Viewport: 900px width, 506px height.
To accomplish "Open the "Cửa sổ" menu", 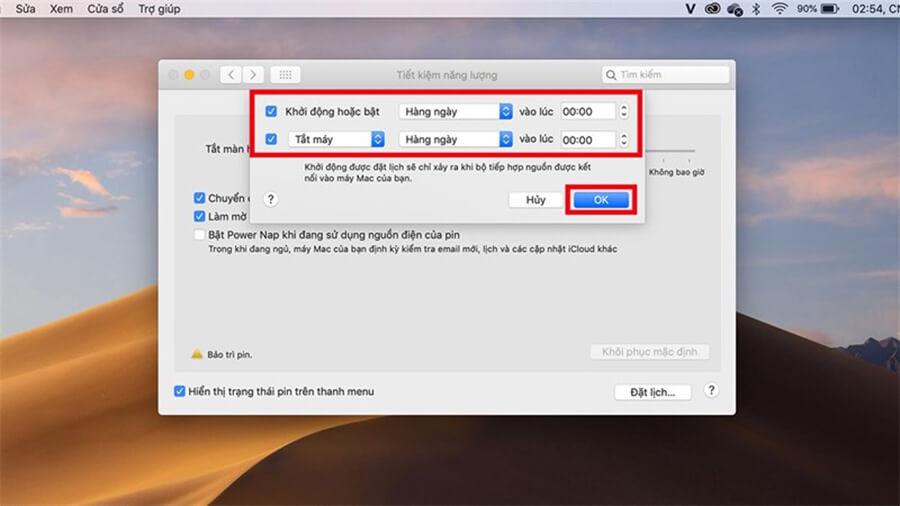I will [x=105, y=8].
